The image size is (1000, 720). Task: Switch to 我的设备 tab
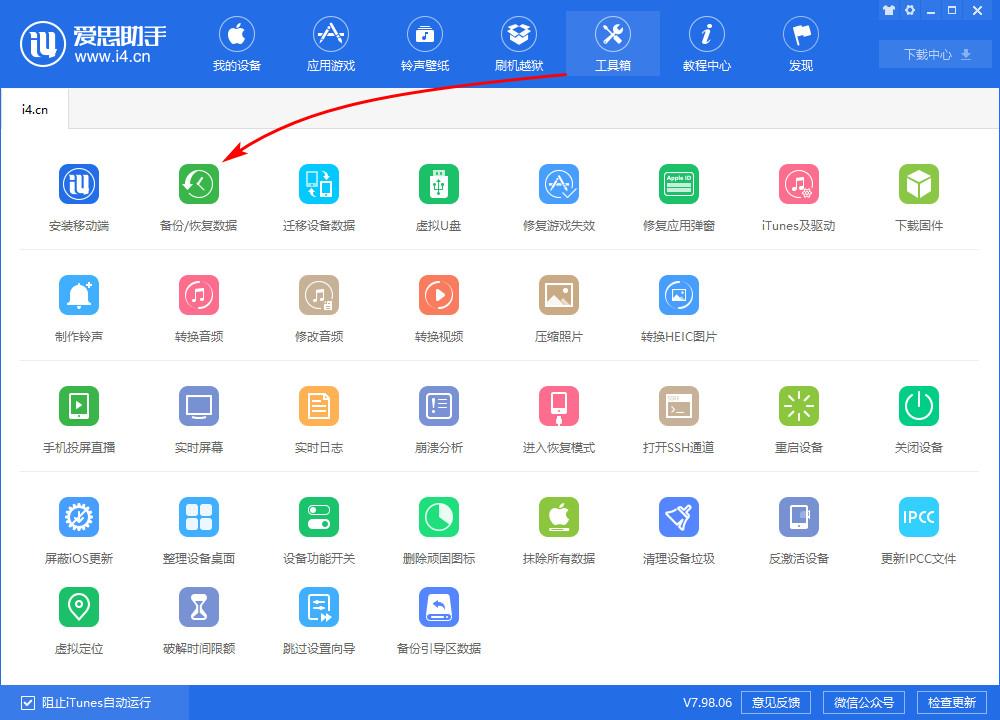[237, 44]
